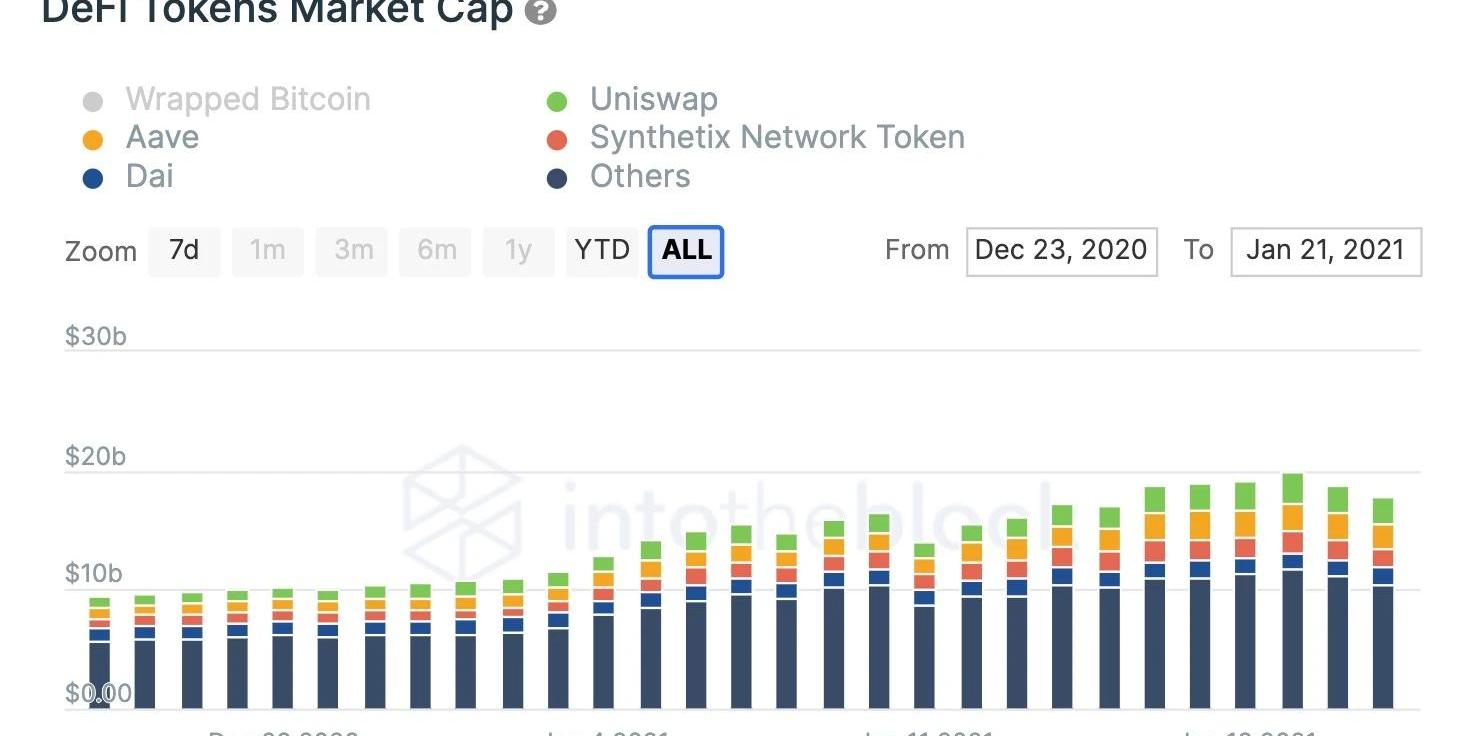Click the first bar's dark Others segment
The height and width of the screenshot is (736, 1470).
pos(100,673)
